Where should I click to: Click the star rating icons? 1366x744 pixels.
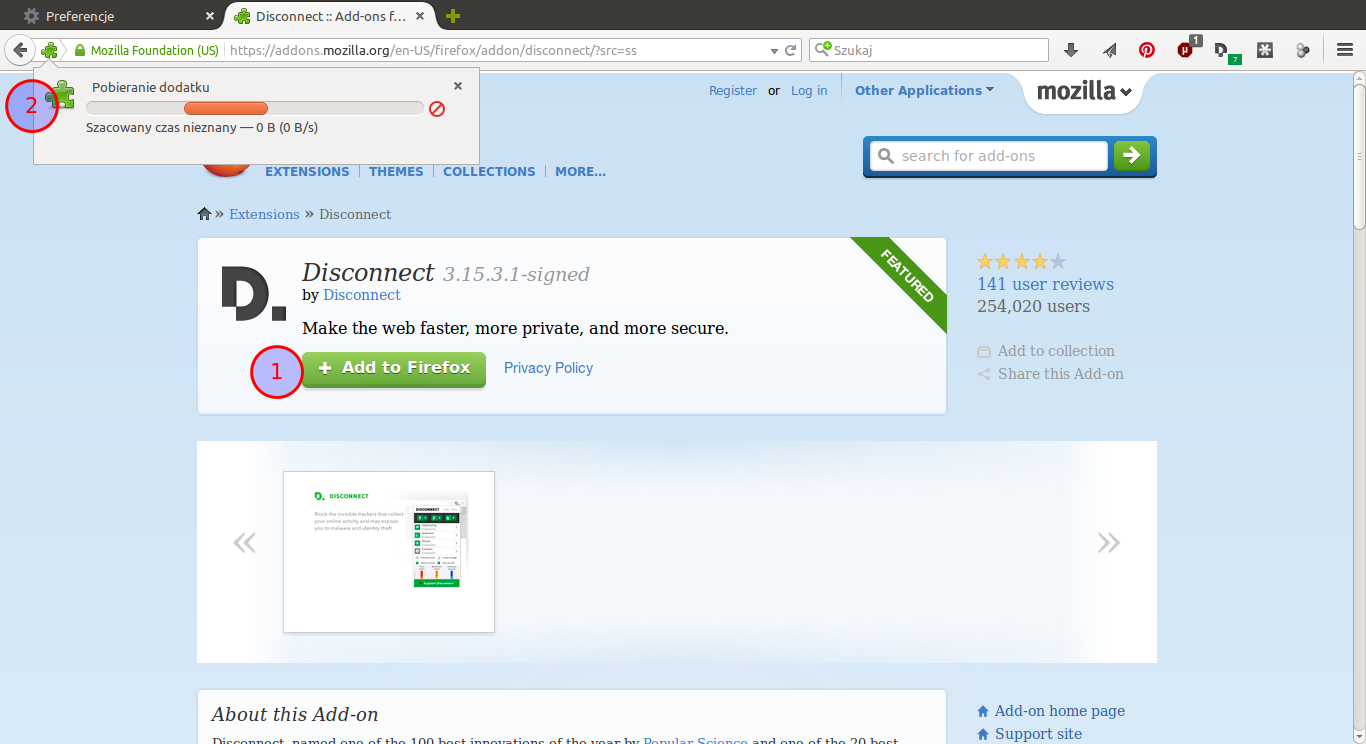click(1021, 262)
